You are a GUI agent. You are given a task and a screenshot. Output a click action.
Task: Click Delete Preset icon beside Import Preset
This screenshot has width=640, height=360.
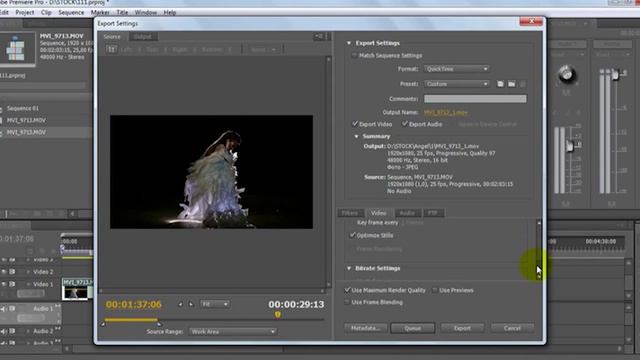[x=522, y=84]
